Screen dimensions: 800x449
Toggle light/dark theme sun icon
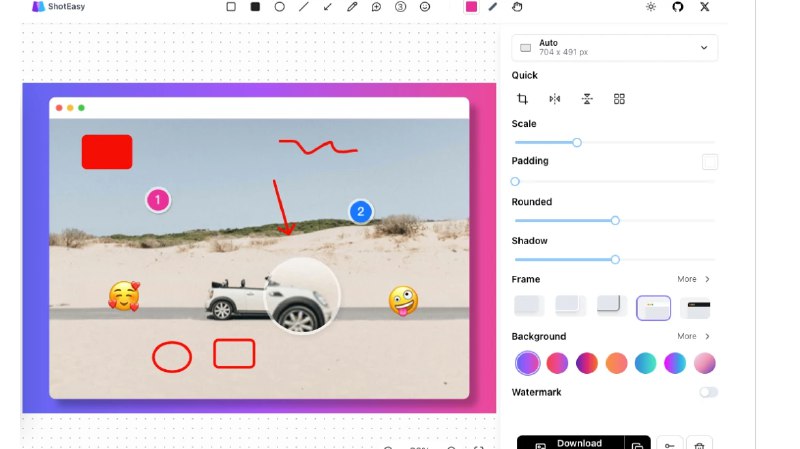tap(651, 7)
